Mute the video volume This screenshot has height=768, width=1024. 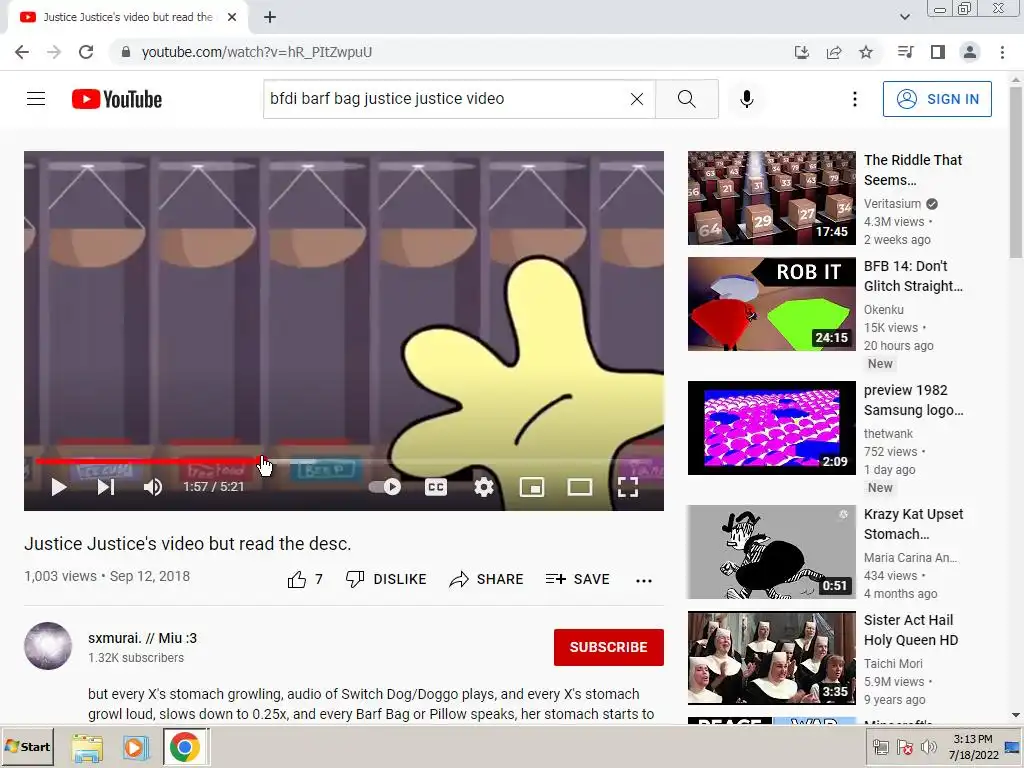[153, 487]
